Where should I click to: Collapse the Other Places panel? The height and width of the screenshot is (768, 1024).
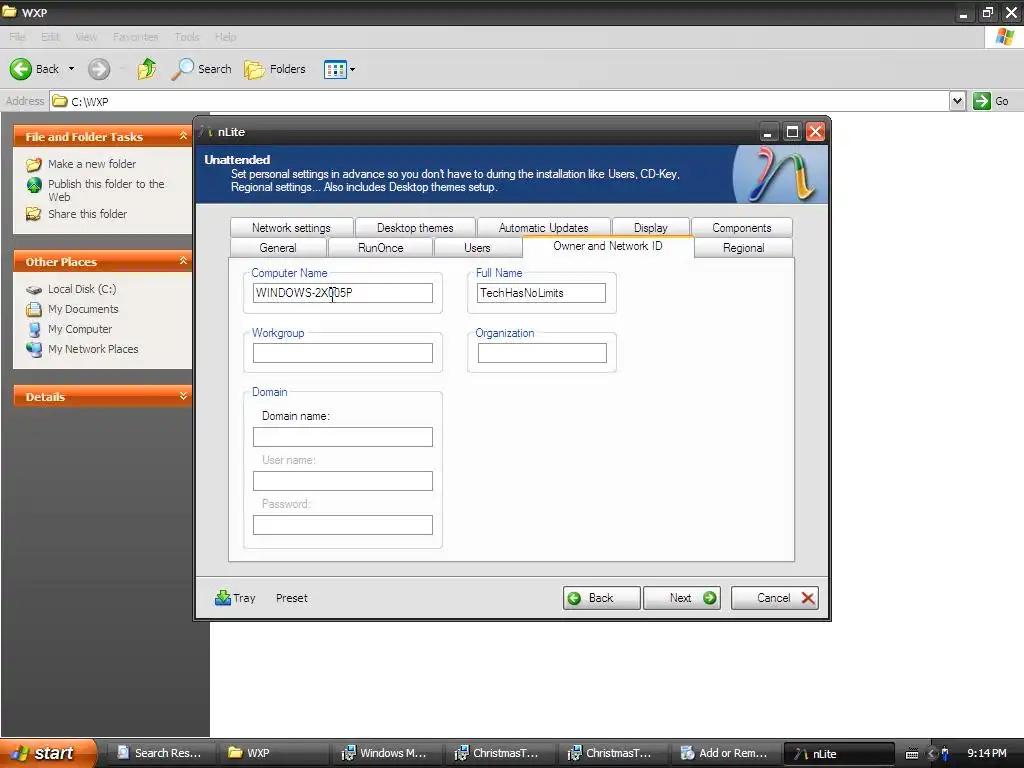tap(183, 261)
